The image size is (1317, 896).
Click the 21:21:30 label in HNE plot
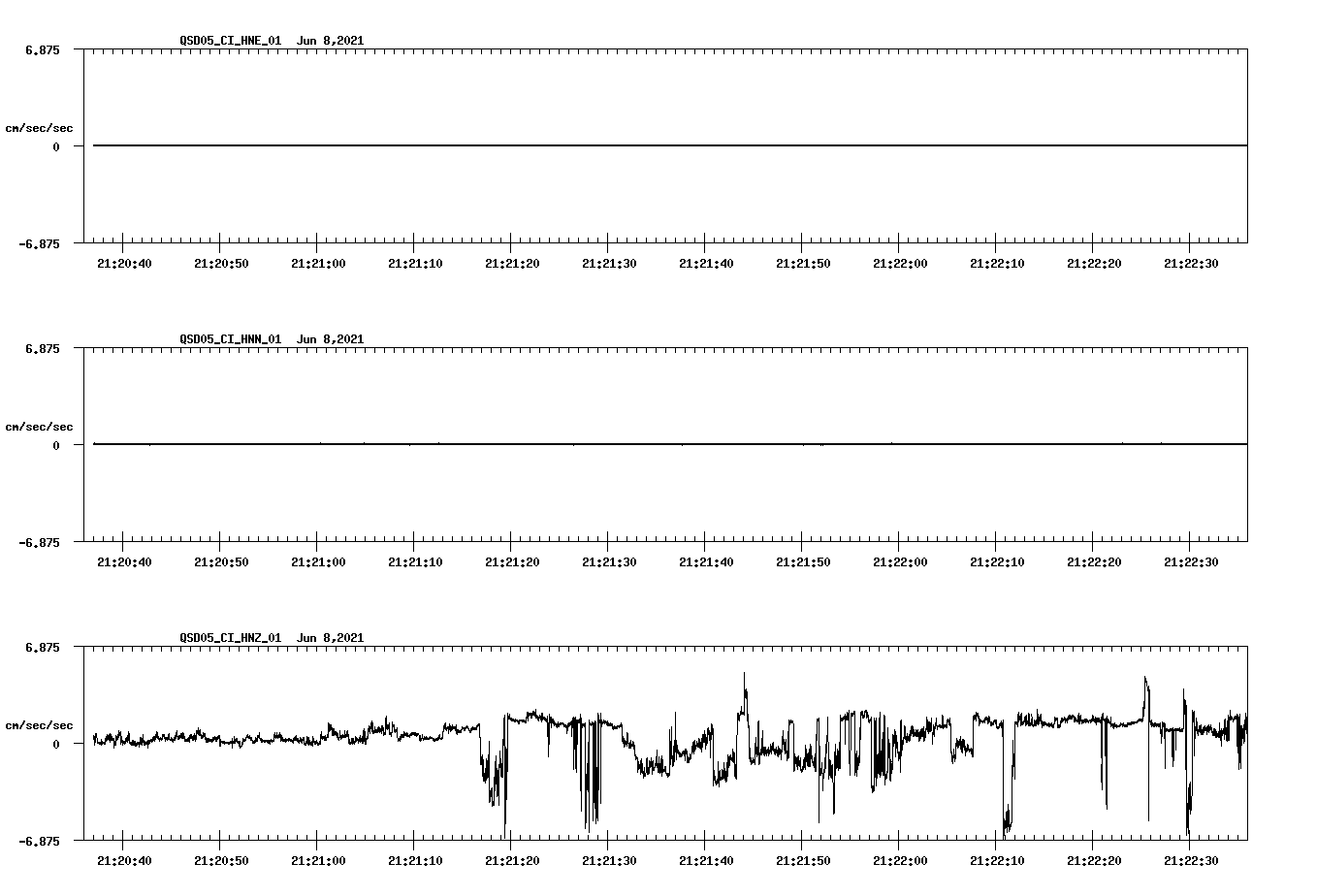click(x=609, y=263)
